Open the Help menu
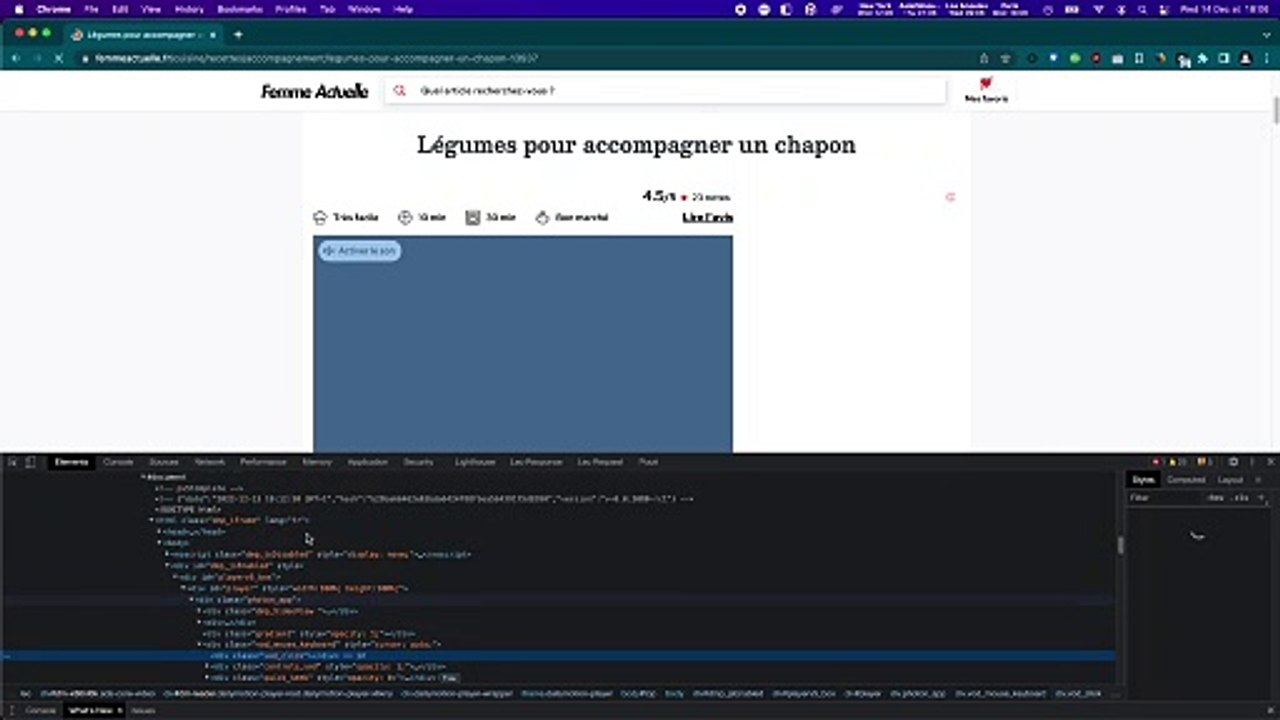The height and width of the screenshot is (720, 1280). click(x=403, y=9)
